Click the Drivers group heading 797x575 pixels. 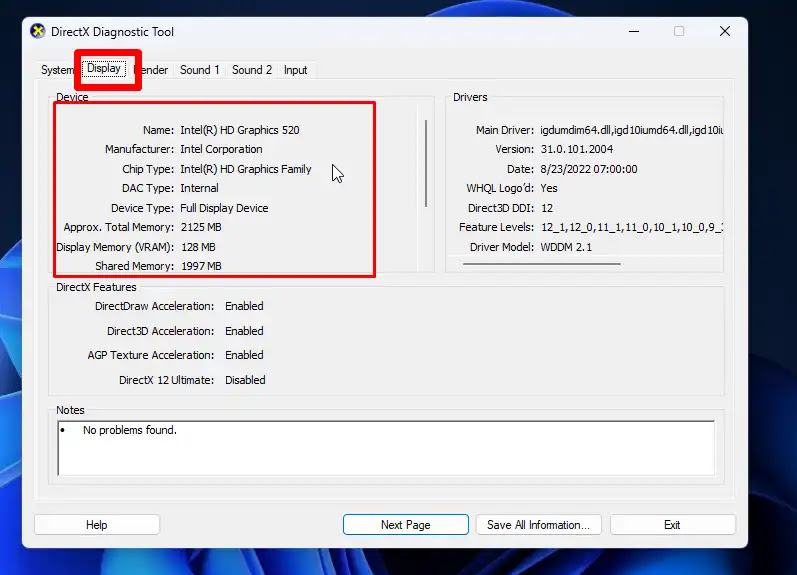click(470, 97)
